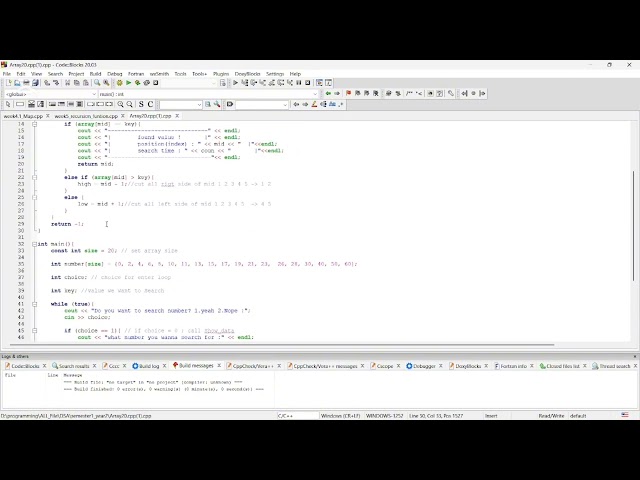Click the Rebuild toolbar icon

tap(147, 83)
